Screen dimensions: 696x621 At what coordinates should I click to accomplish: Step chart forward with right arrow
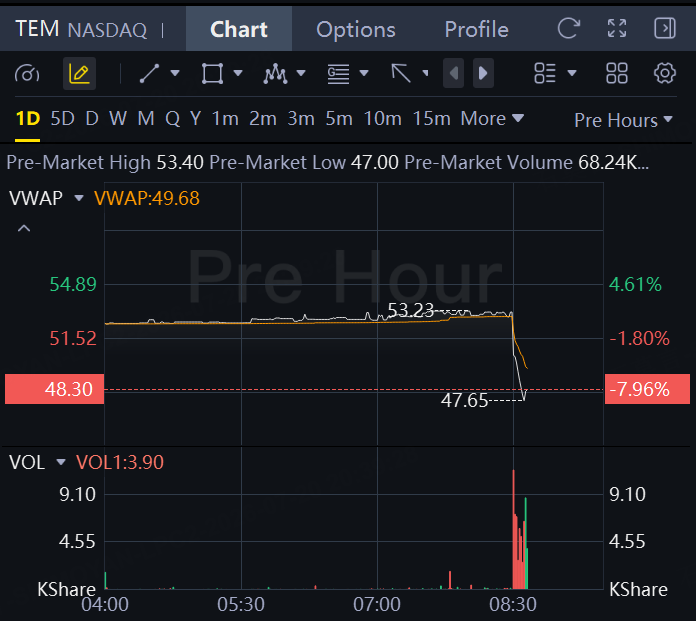coord(483,73)
